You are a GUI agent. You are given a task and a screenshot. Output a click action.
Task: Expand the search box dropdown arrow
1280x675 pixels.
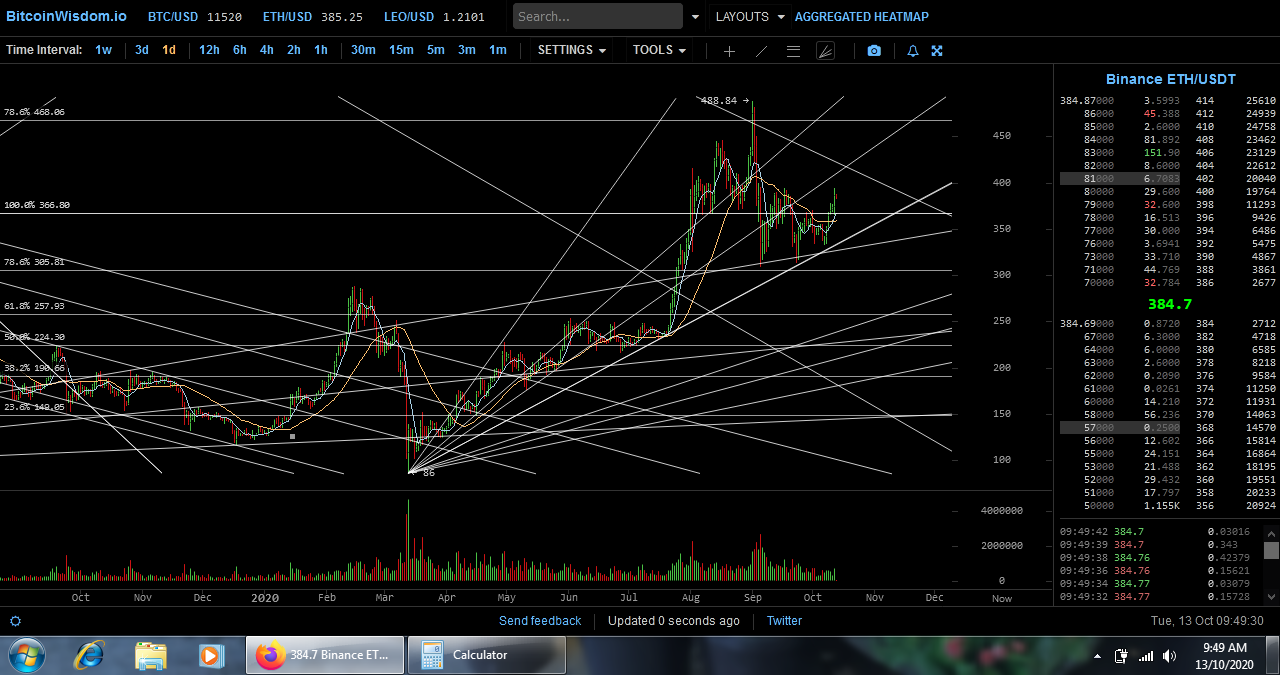[x=696, y=17]
